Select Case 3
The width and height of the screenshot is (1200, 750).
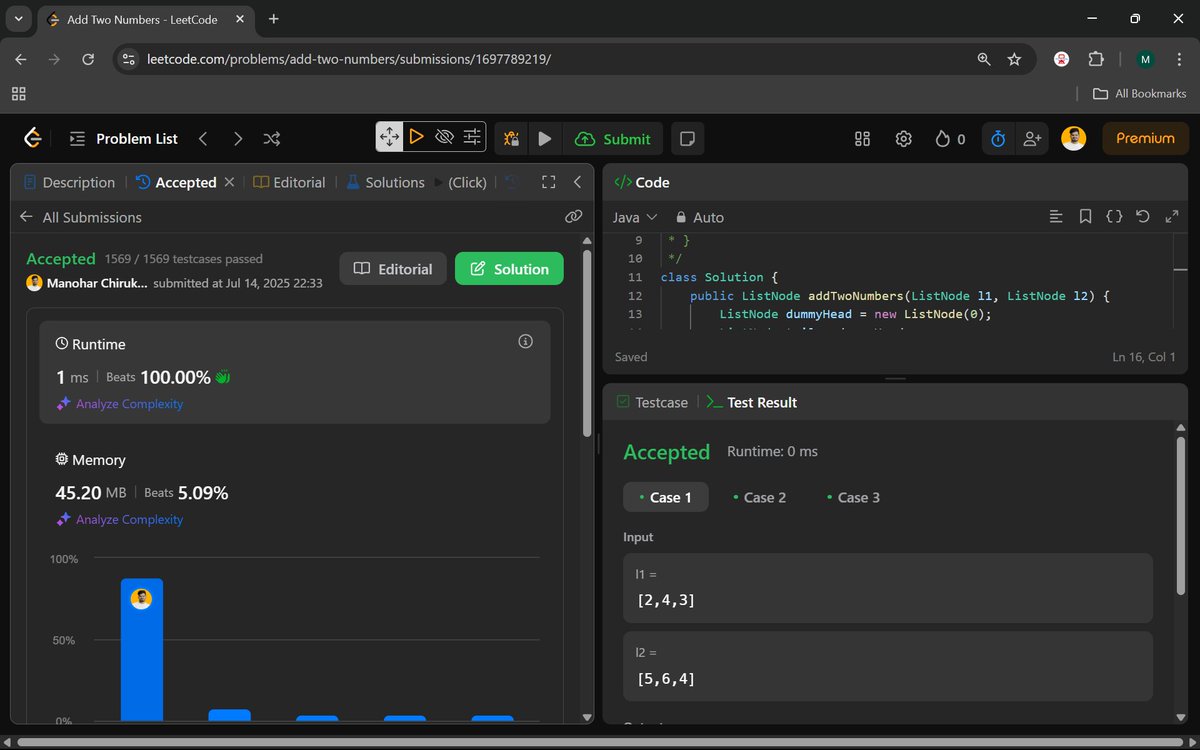coord(853,497)
